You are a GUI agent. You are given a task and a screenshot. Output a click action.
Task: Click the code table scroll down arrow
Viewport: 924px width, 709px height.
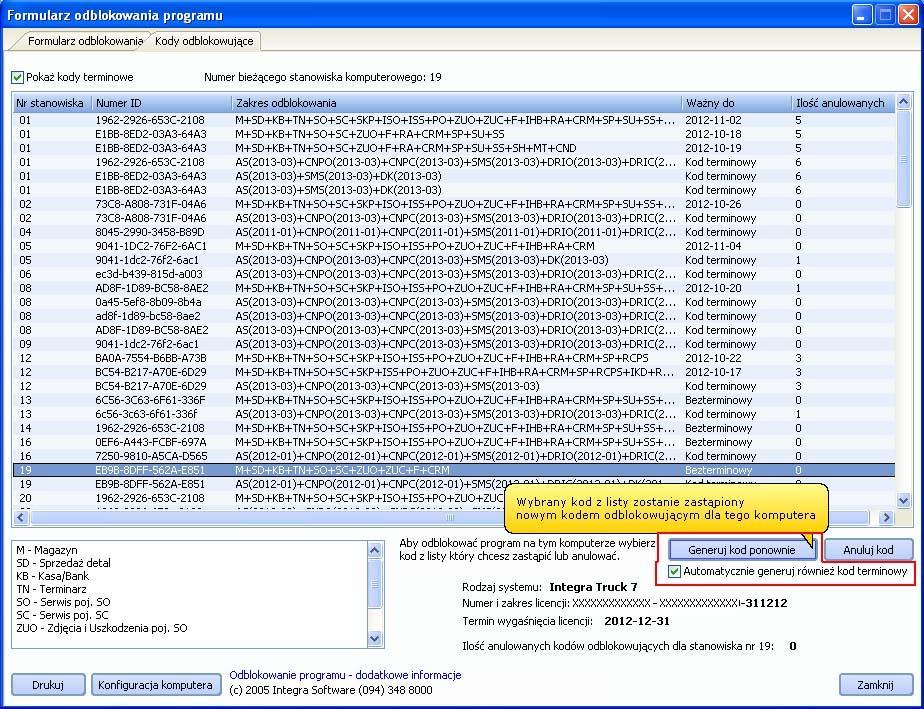(903, 501)
